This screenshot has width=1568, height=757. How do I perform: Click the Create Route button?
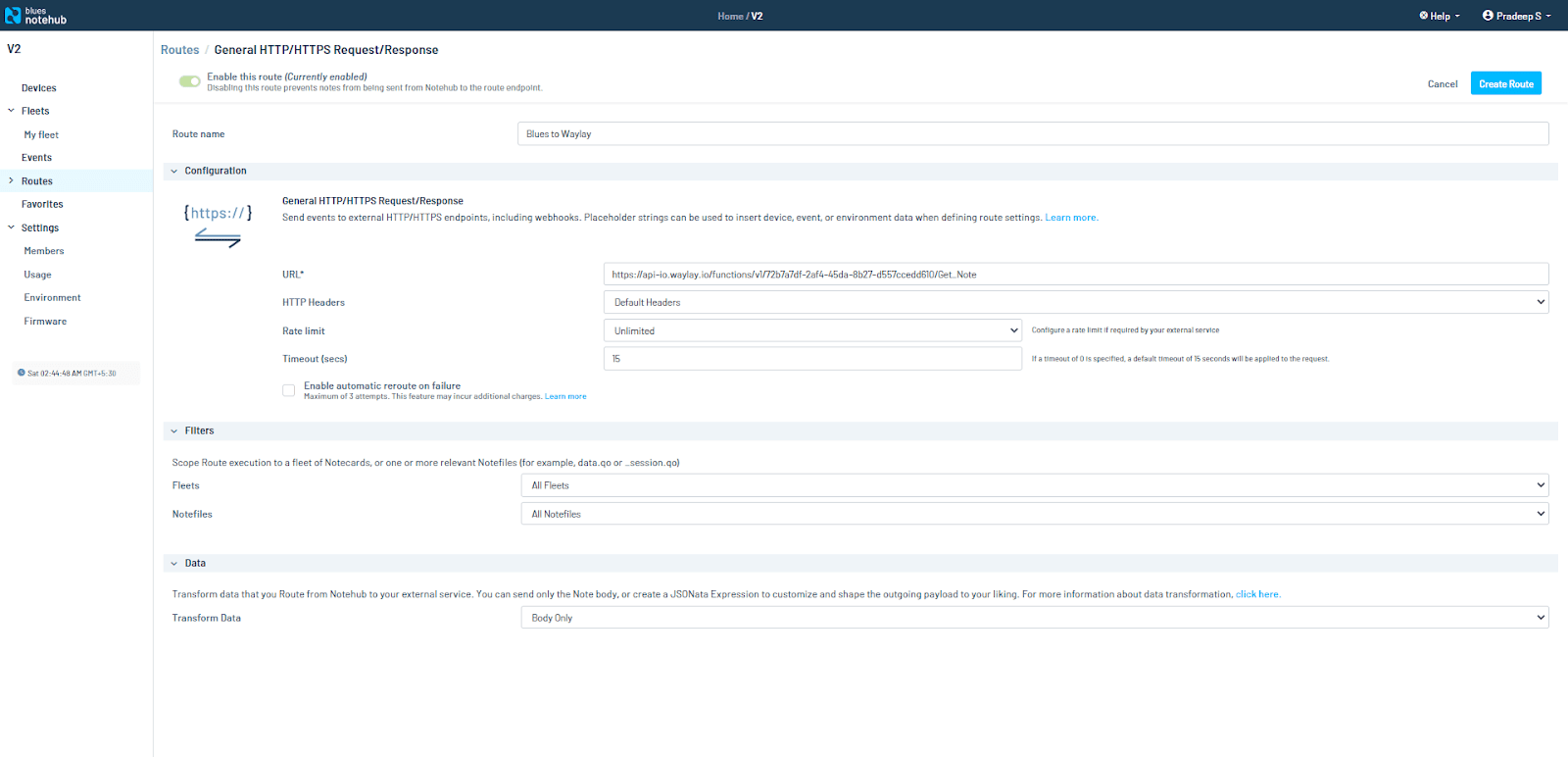pos(1506,83)
